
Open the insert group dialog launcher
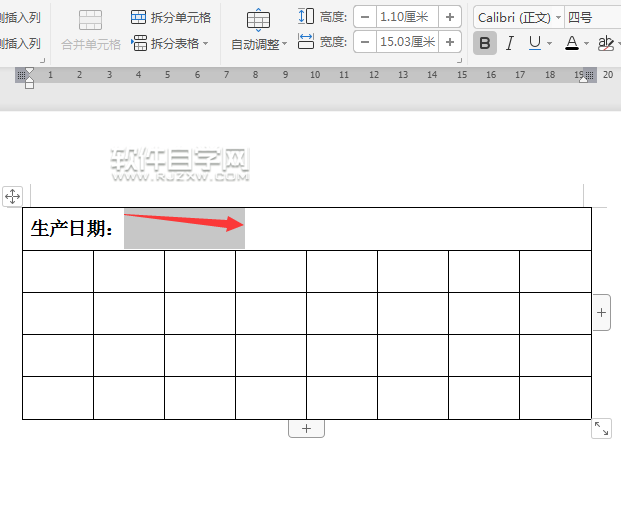[x=42, y=61]
